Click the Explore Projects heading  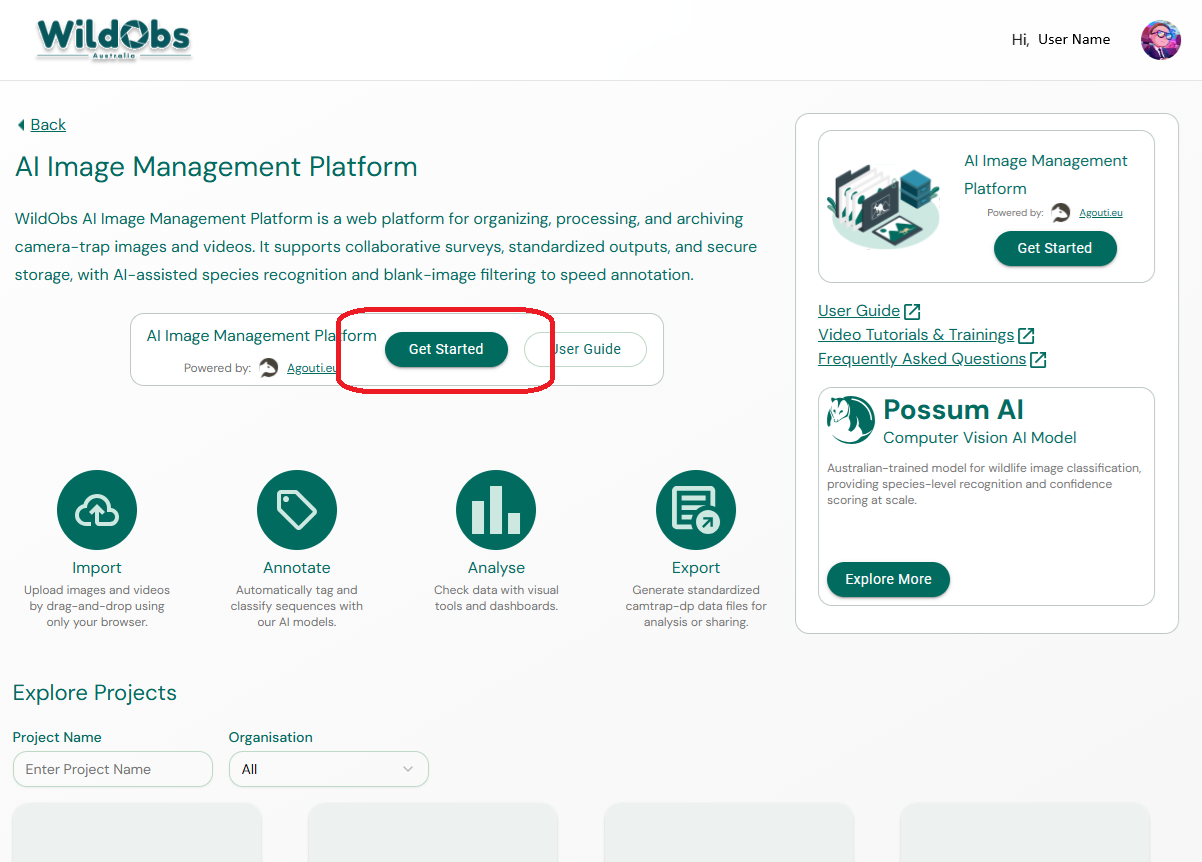click(x=95, y=693)
